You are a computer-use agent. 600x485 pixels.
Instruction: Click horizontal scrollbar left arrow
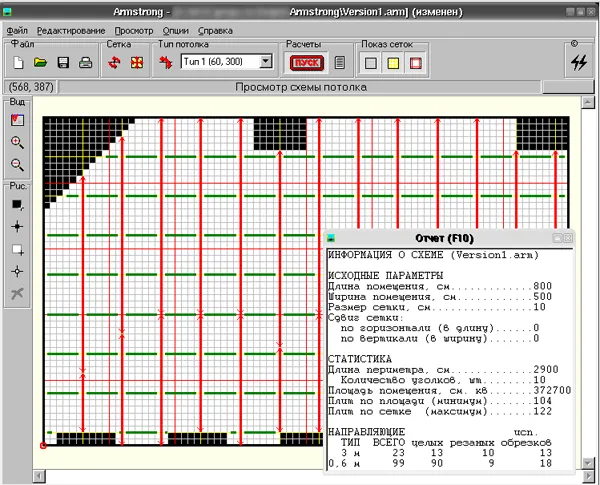pos(39,477)
